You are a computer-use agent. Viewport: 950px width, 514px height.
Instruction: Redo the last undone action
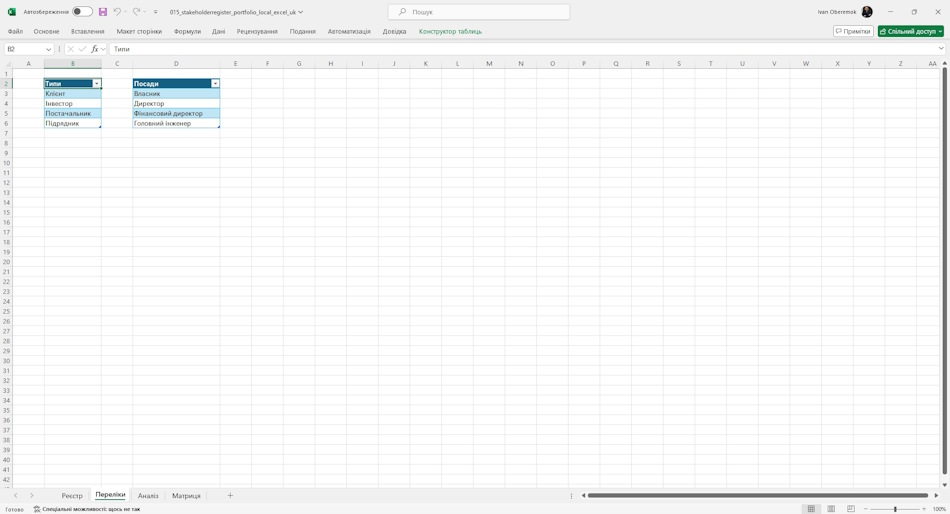tap(136, 12)
